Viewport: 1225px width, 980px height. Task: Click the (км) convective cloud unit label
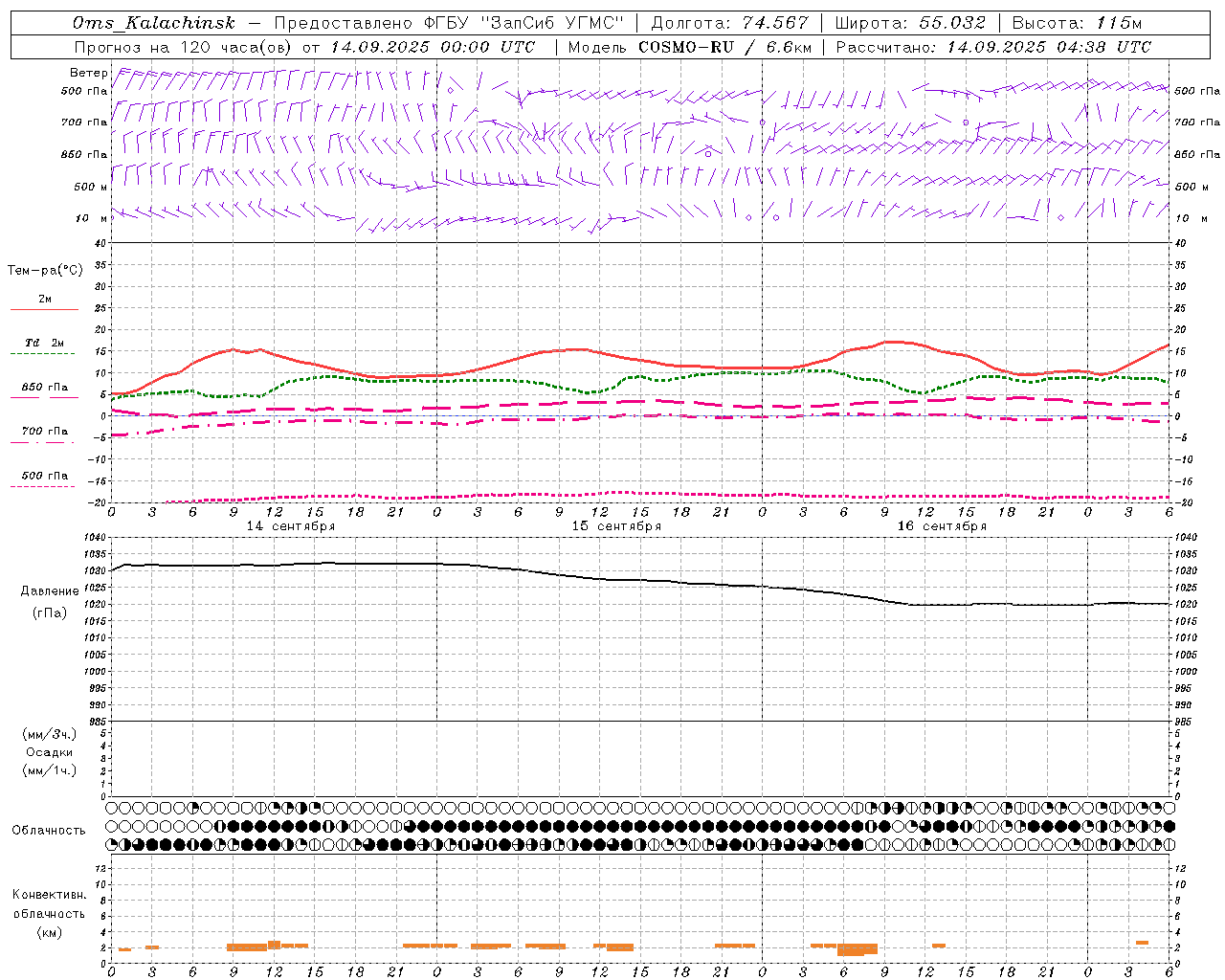49,932
